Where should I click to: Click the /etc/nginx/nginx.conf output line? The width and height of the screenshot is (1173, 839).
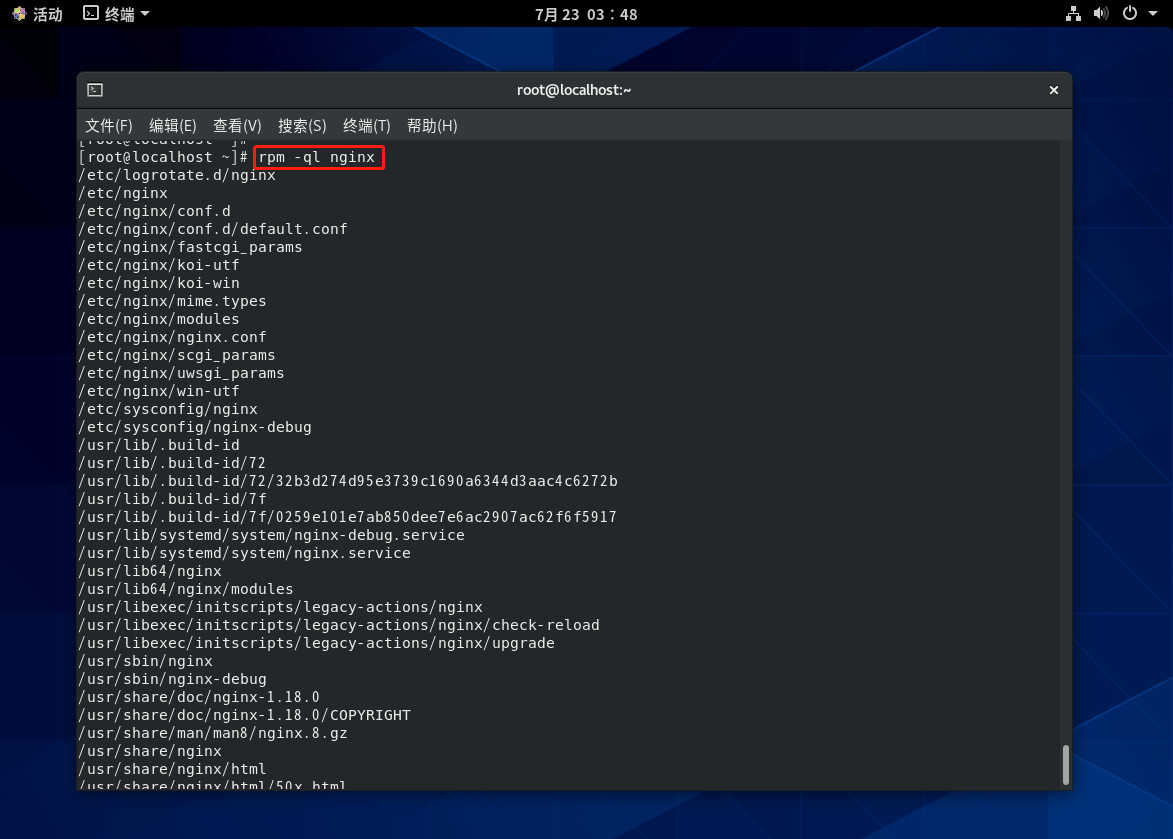click(x=172, y=337)
